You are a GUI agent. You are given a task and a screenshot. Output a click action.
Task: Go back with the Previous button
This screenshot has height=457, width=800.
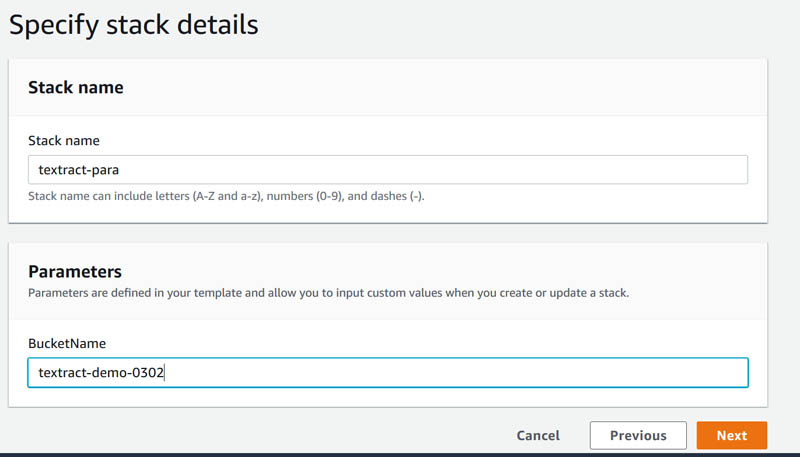click(x=638, y=435)
